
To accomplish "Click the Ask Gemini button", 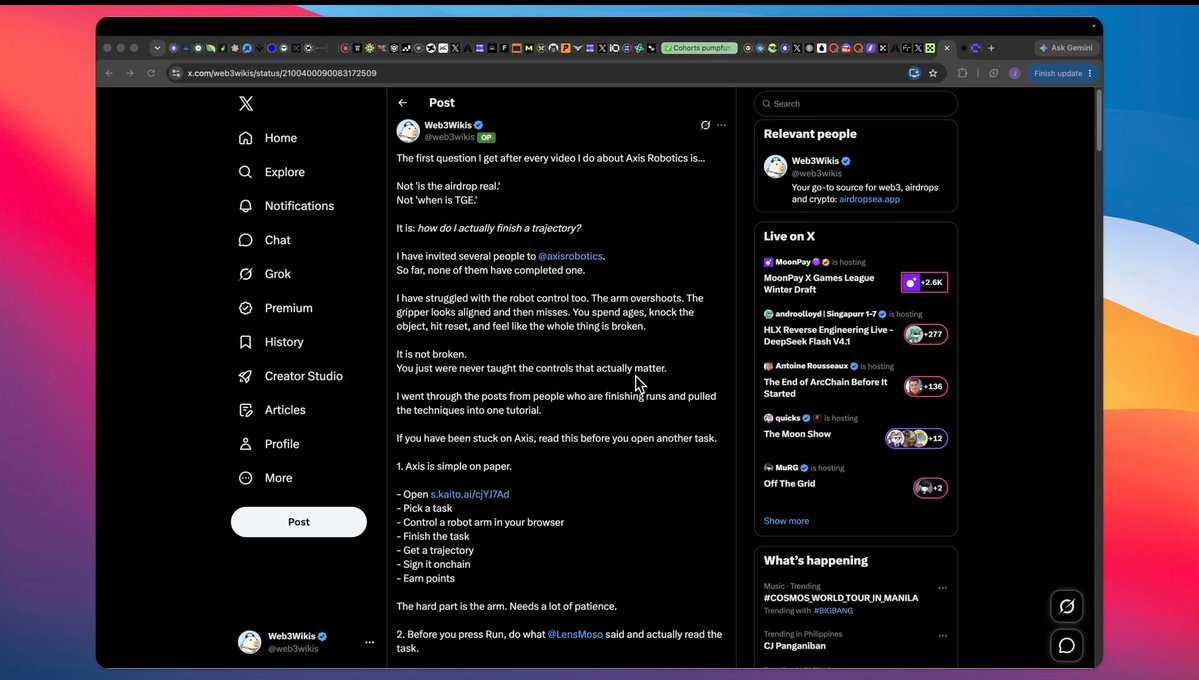I will (x=1066, y=47).
